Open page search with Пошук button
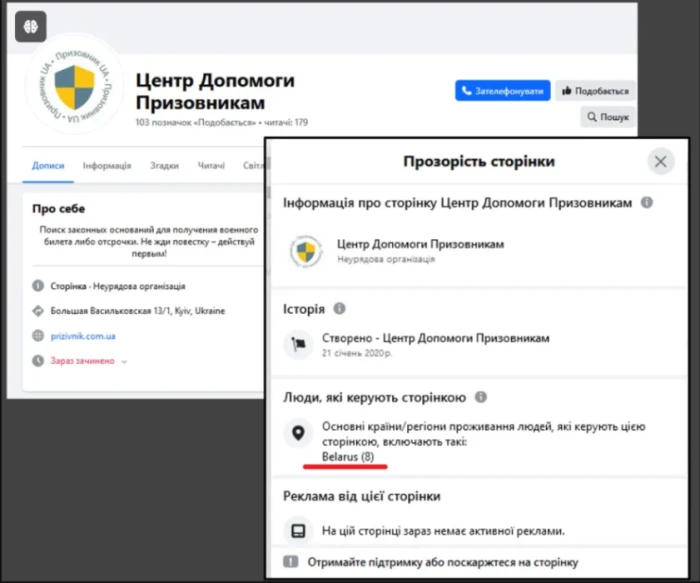This screenshot has width=700, height=583. (608, 117)
